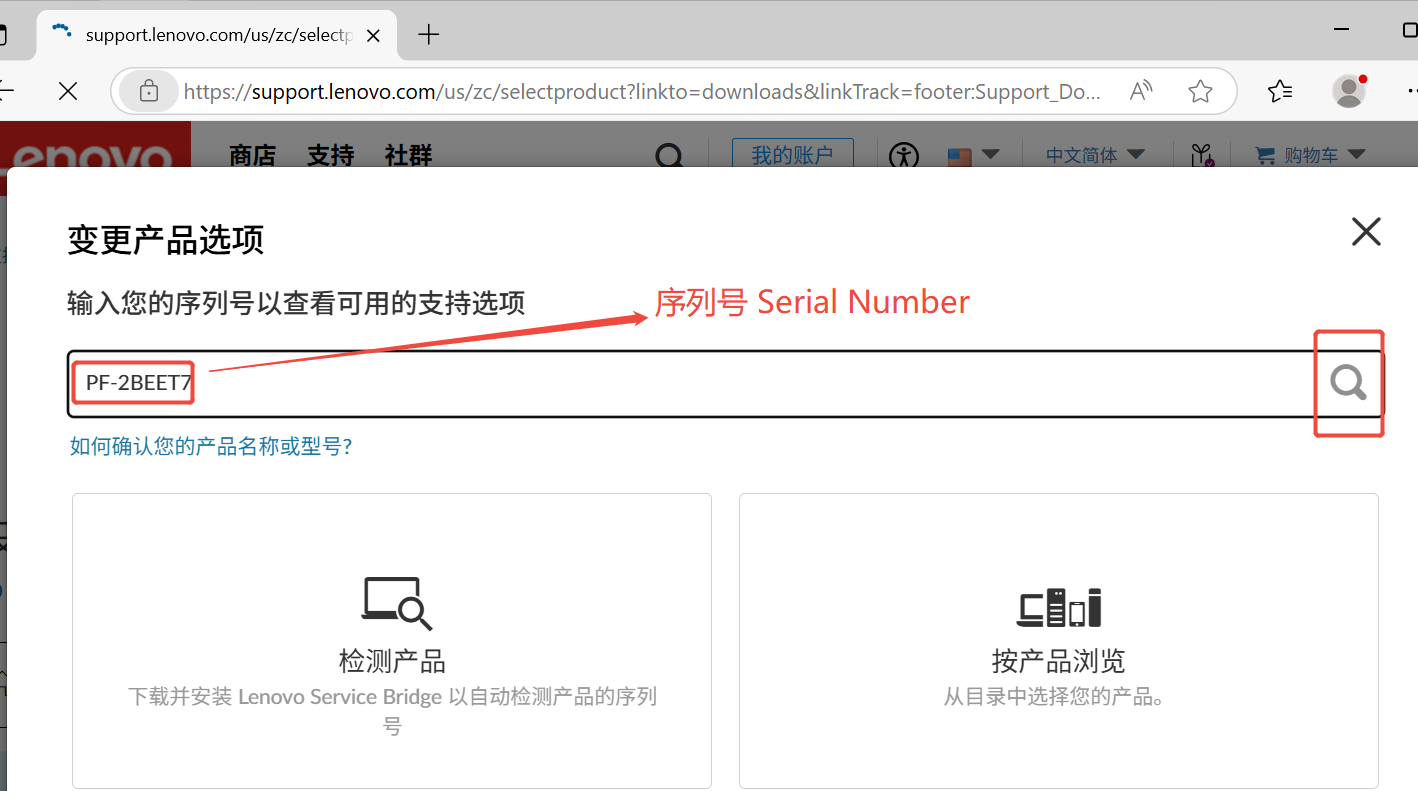This screenshot has width=1418, height=791.
Task: Select the 按产品浏览 card
Action: pyautogui.click(x=1059, y=641)
